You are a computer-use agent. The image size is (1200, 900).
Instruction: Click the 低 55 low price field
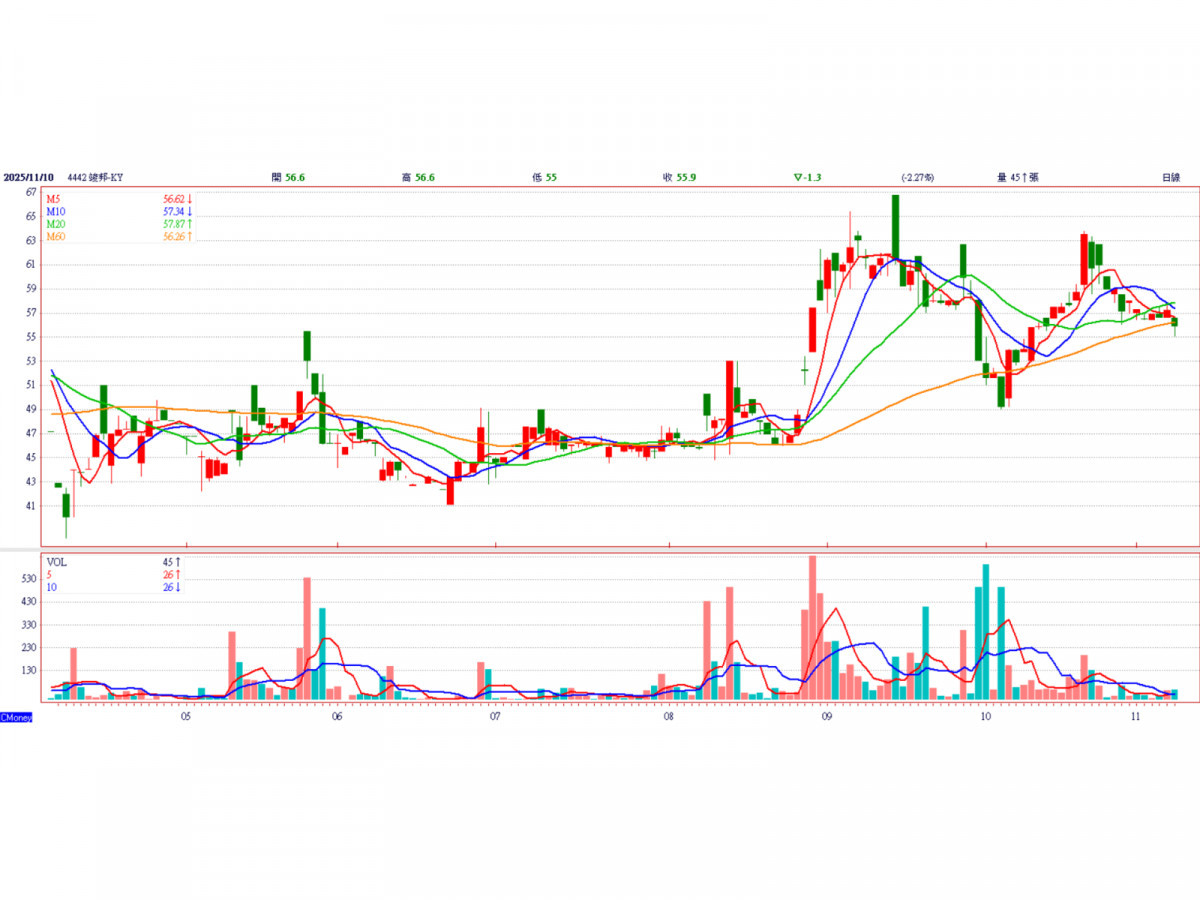point(545,177)
